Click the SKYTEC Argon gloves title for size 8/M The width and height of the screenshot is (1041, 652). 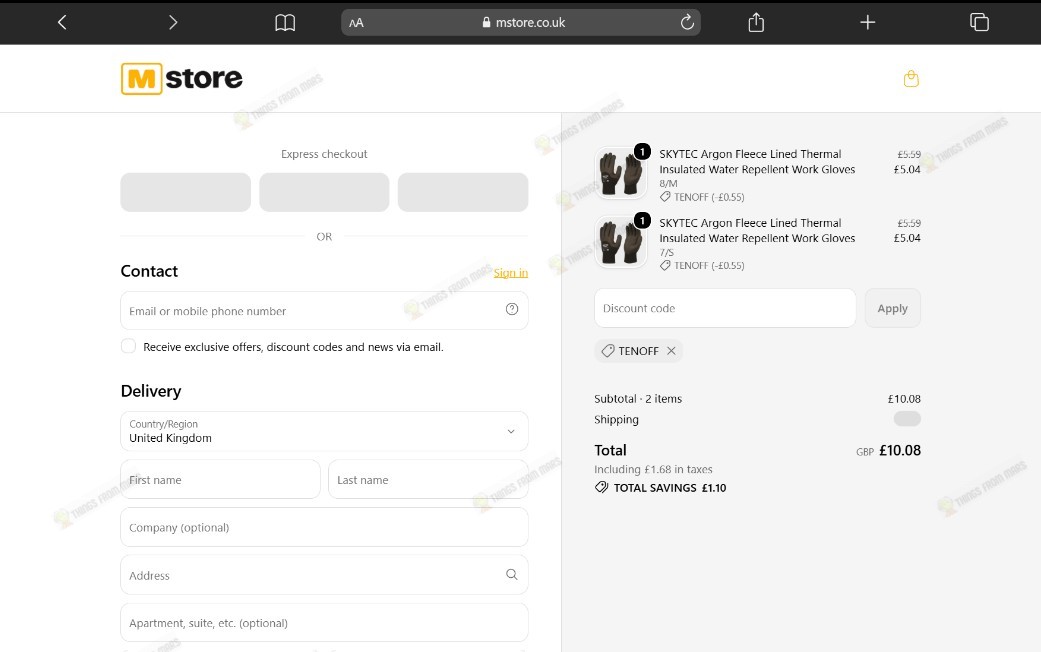(757, 161)
